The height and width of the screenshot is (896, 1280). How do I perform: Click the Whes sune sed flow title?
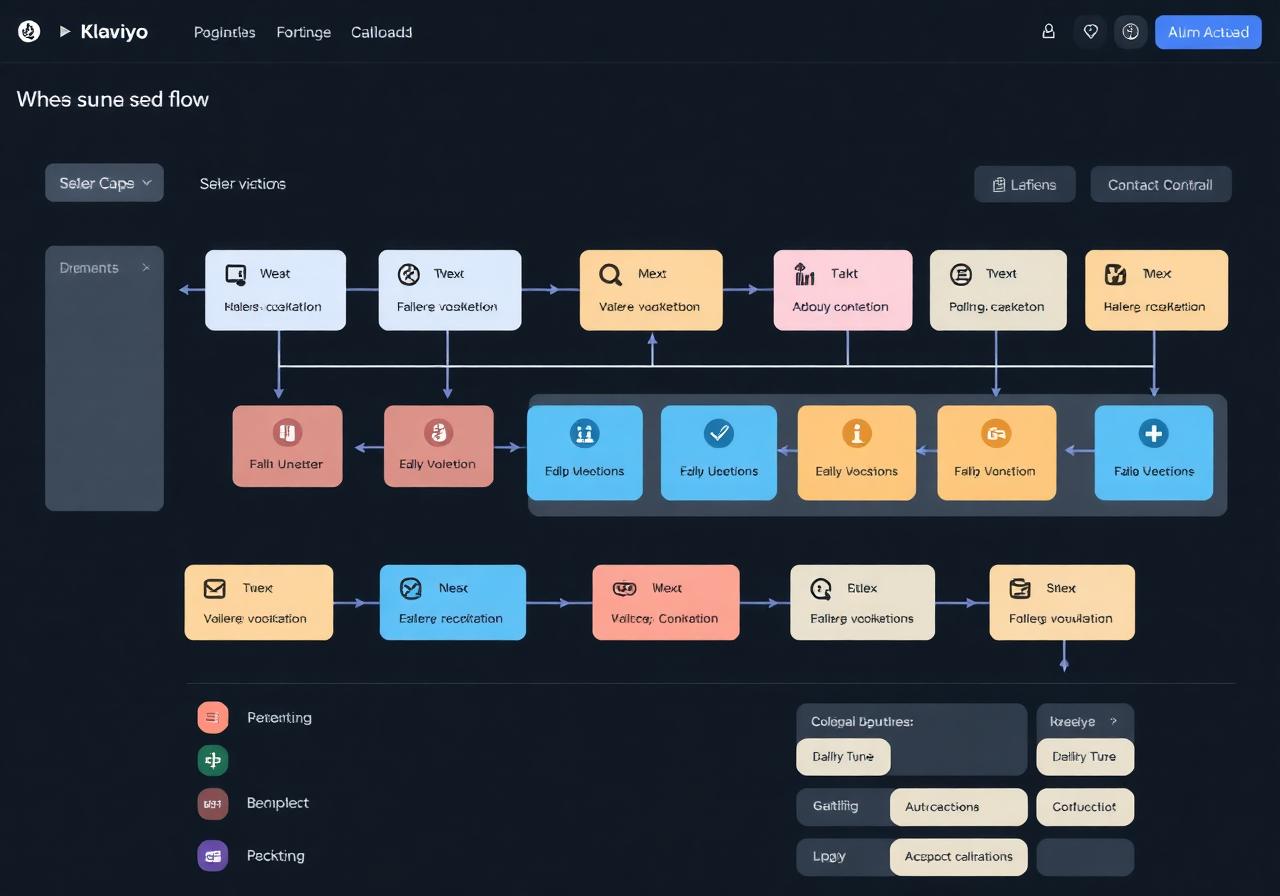pyautogui.click(x=113, y=99)
